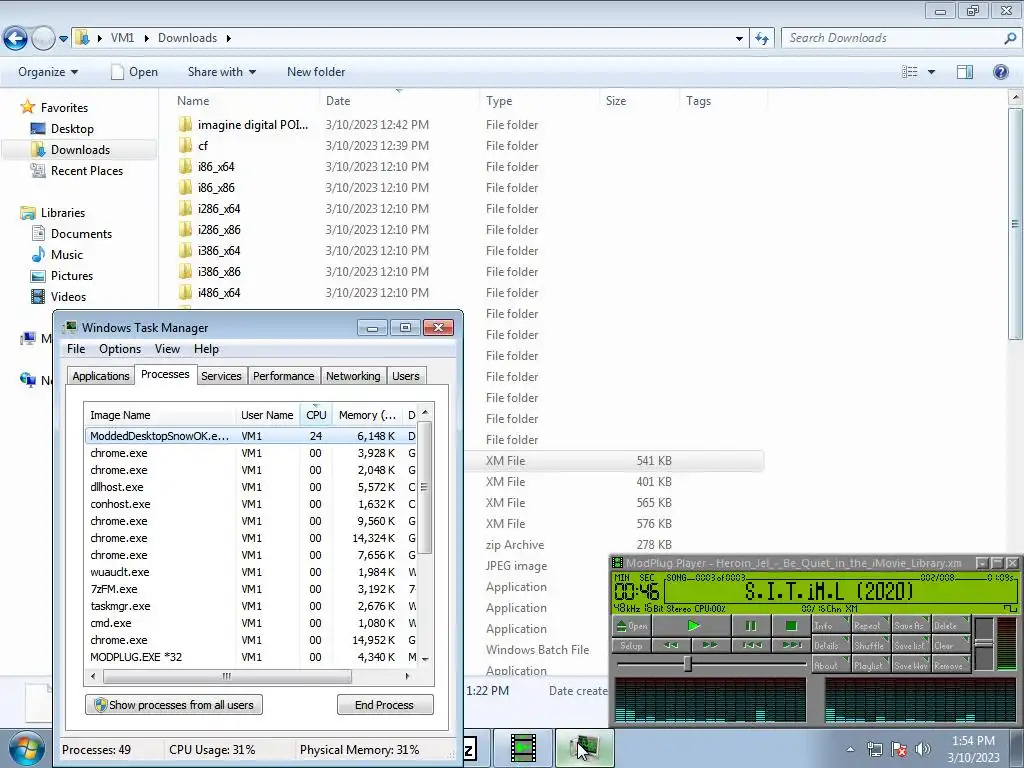The width and height of the screenshot is (1024, 768).
Task: Stop playback in ModPlug Player
Action: [790, 626]
